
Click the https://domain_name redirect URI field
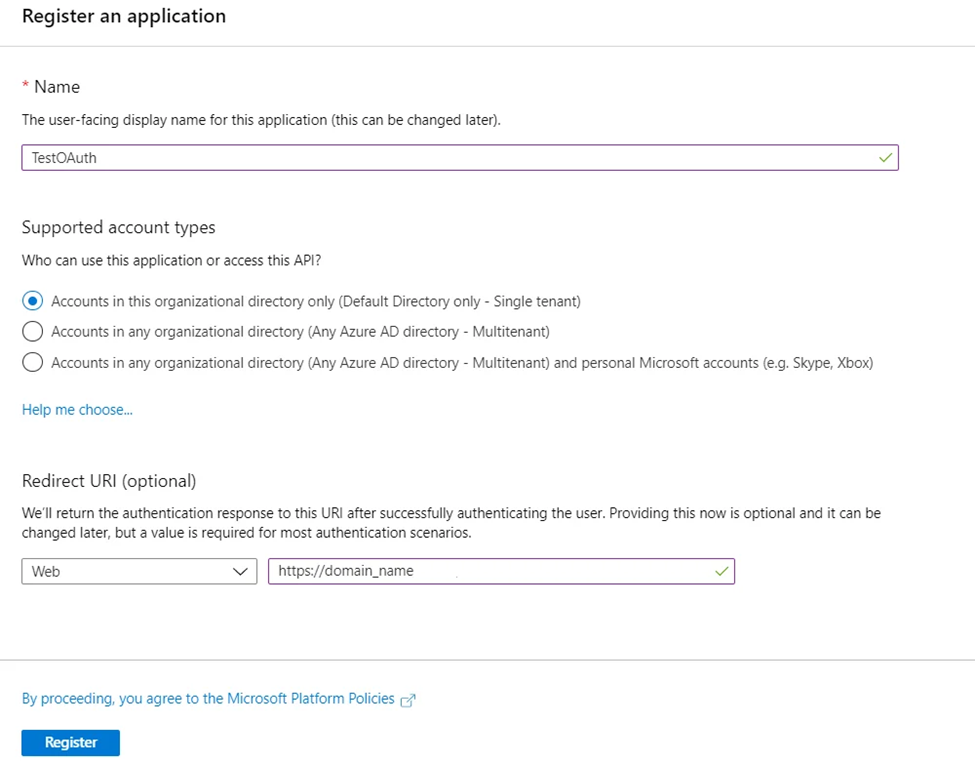501,571
